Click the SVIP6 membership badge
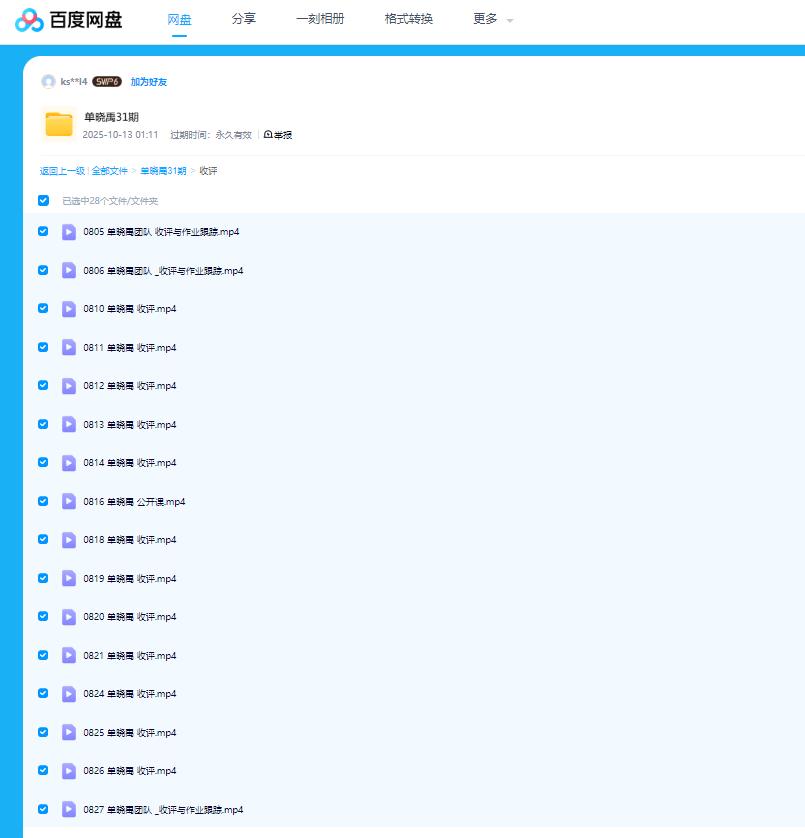This screenshot has height=838, width=805. pyautogui.click(x=107, y=82)
